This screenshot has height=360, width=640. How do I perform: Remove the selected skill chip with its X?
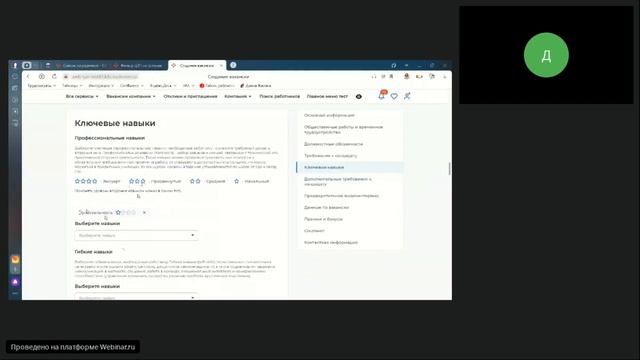pos(144,213)
